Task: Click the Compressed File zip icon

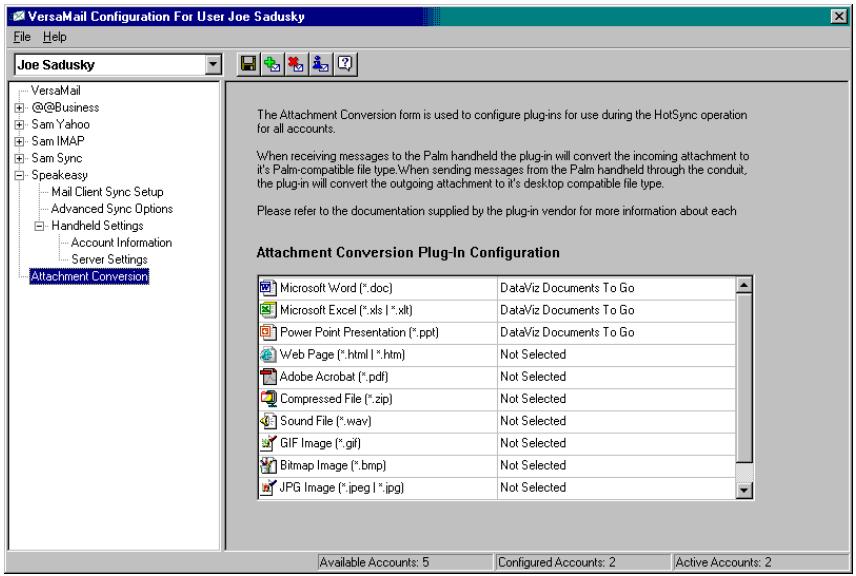Action: click(268, 399)
